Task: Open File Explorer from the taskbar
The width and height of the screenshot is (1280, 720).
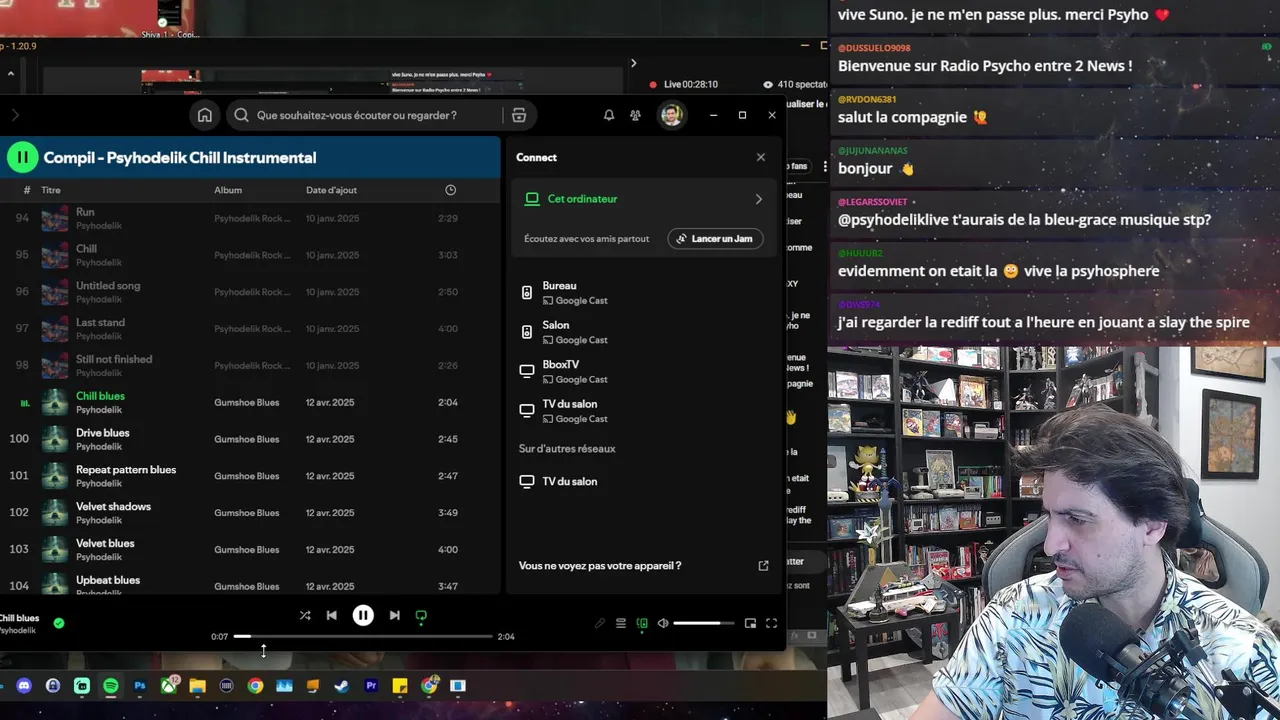Action: click(x=197, y=686)
